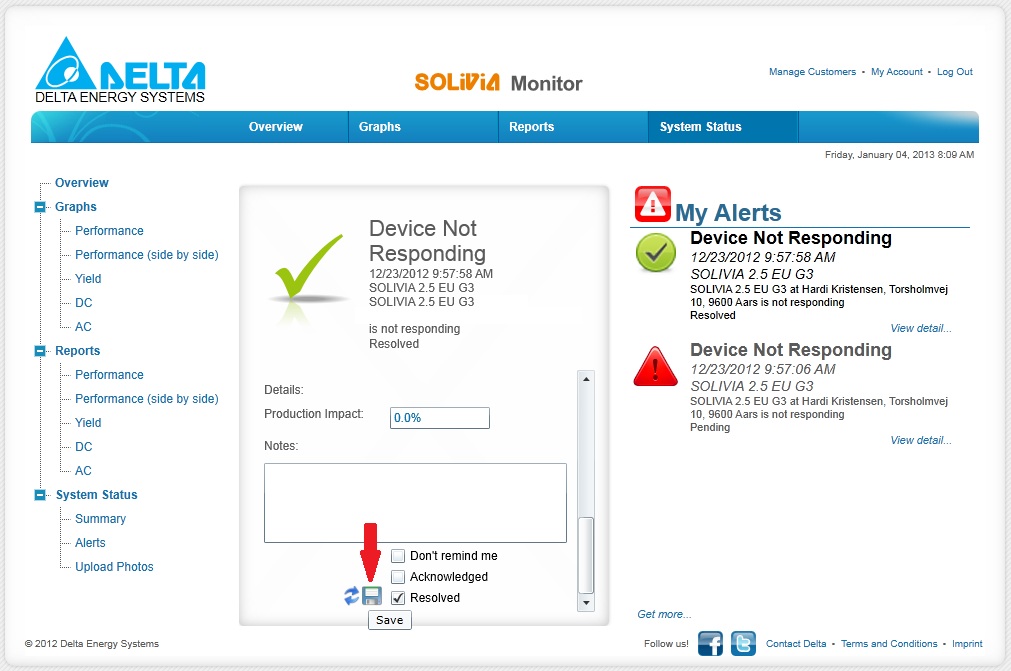
Task: Collapse the System Status tree node
Action: tap(40, 495)
